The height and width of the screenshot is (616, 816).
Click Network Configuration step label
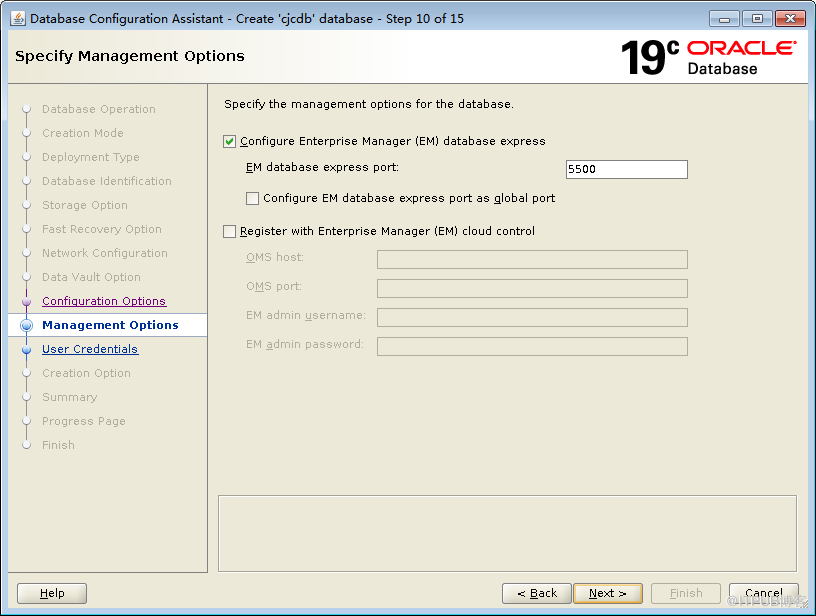point(105,253)
